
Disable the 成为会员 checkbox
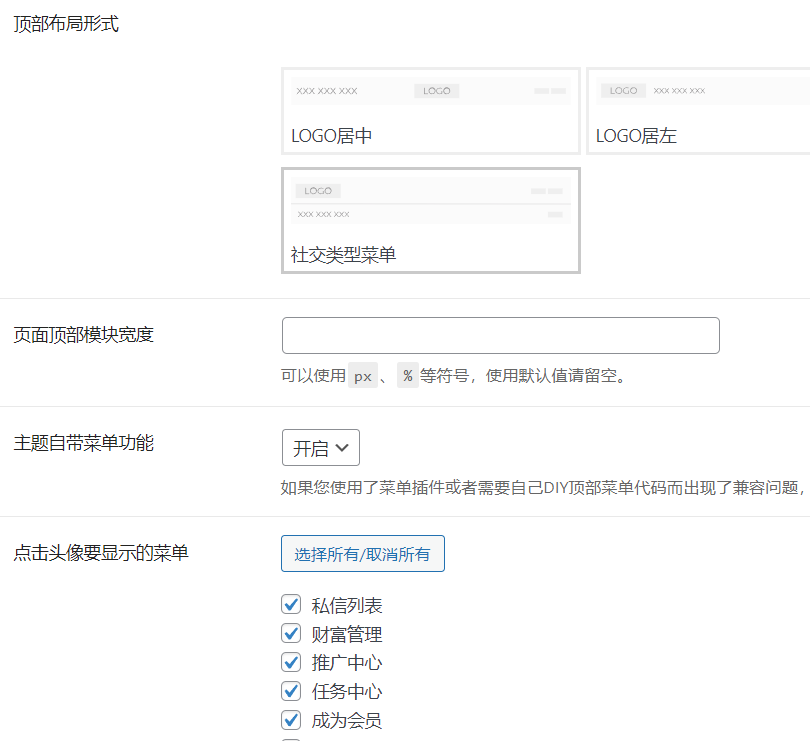coord(291,719)
